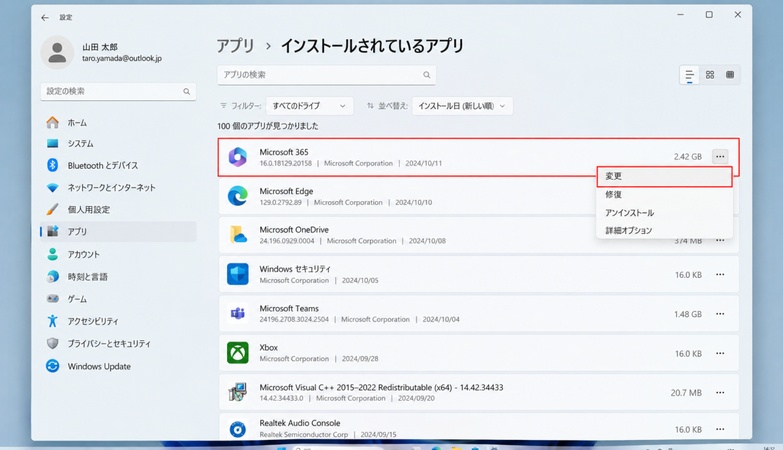Click the Microsoft OneDrive app icon
783x450 pixels.
coord(238,235)
